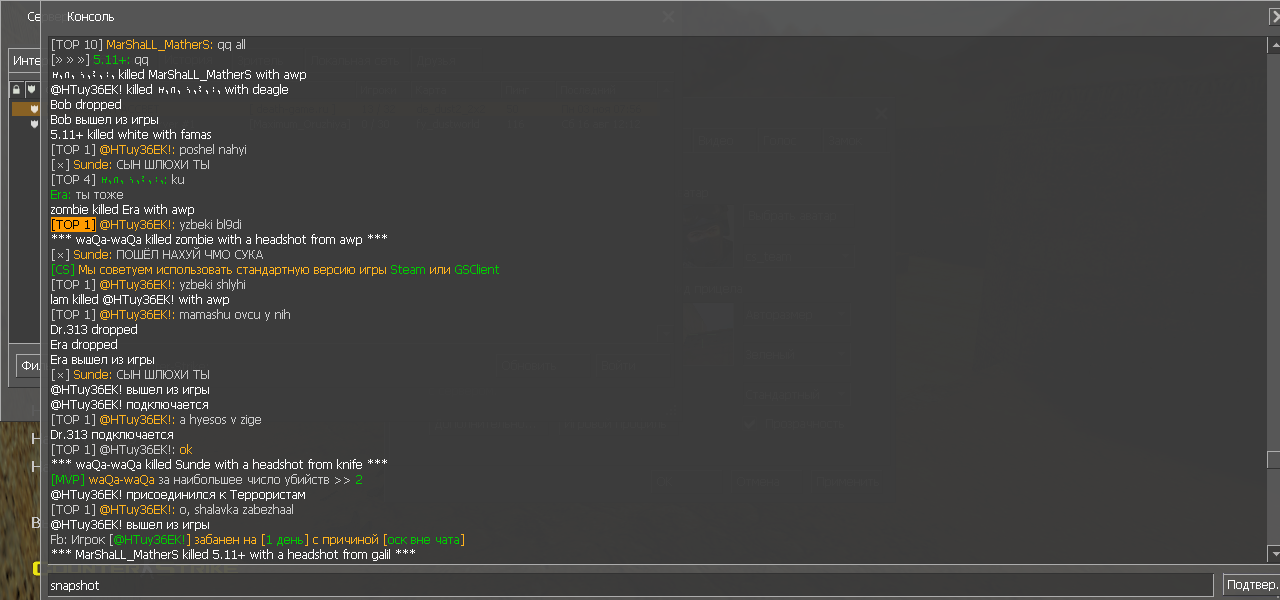Click the green Steam word in console
This screenshot has width=1280, height=600.
point(407,270)
